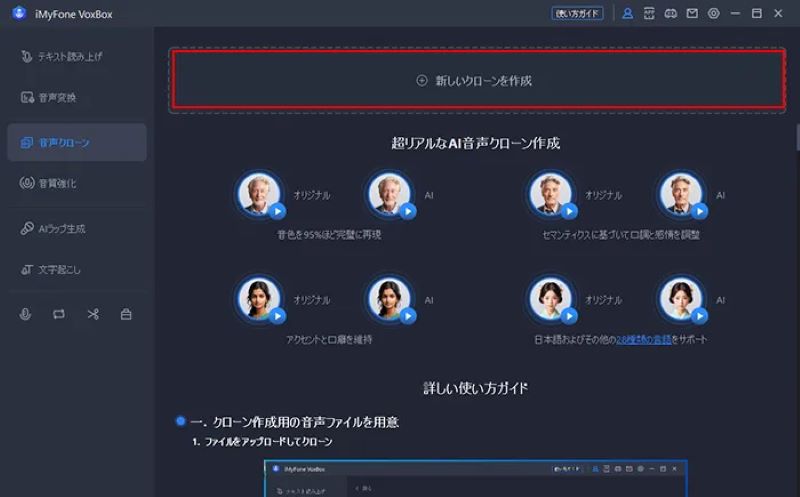Play the original sample for セマンティクスに基づいて口調と感情を調整

point(569,211)
